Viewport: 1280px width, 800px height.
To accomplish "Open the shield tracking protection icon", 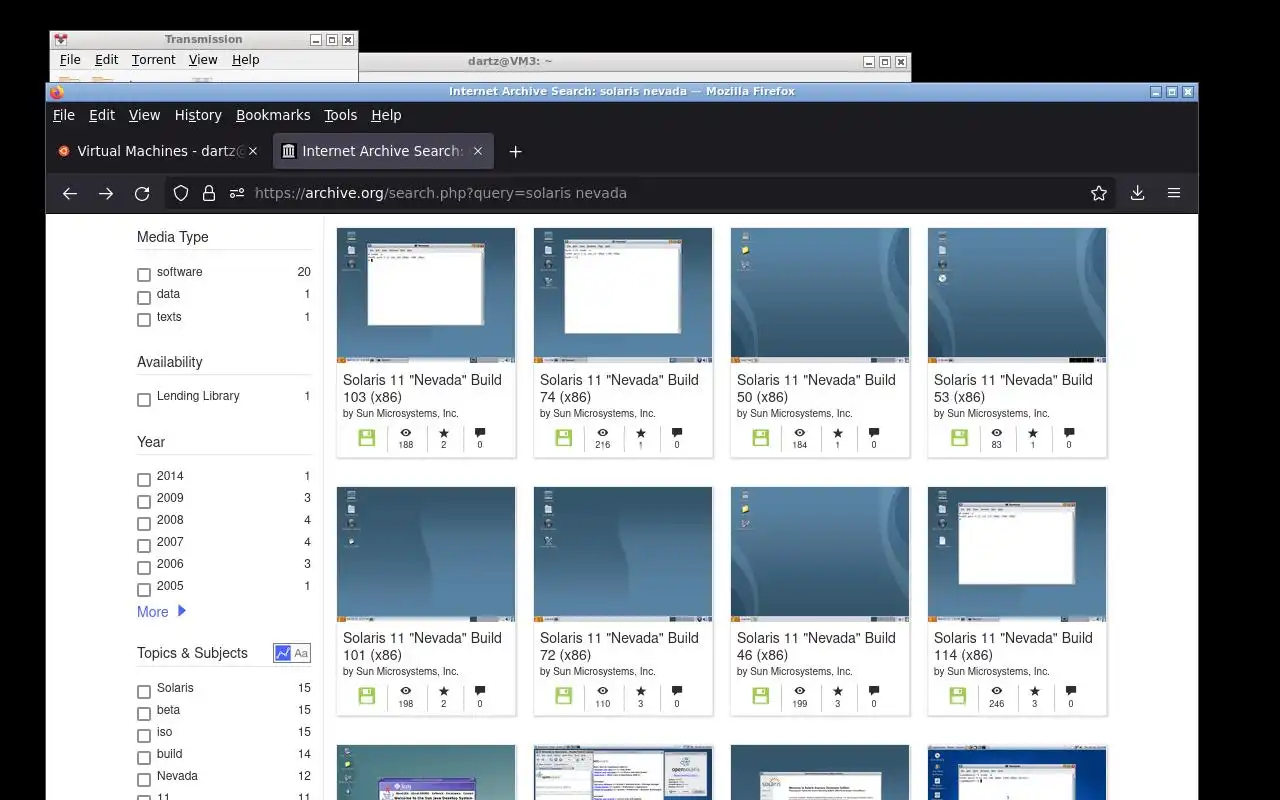I will pos(181,194).
